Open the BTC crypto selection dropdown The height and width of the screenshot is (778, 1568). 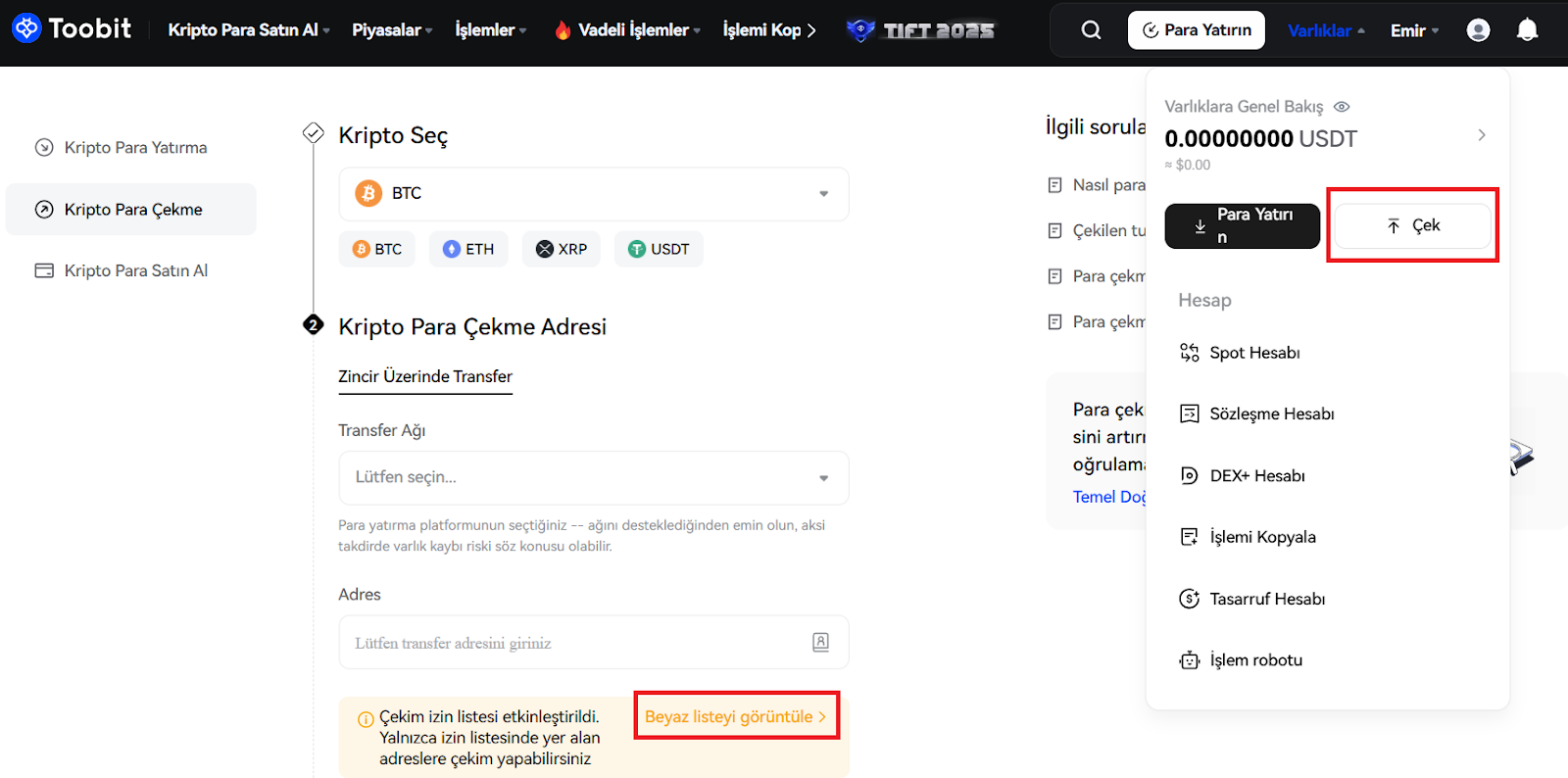(x=594, y=194)
